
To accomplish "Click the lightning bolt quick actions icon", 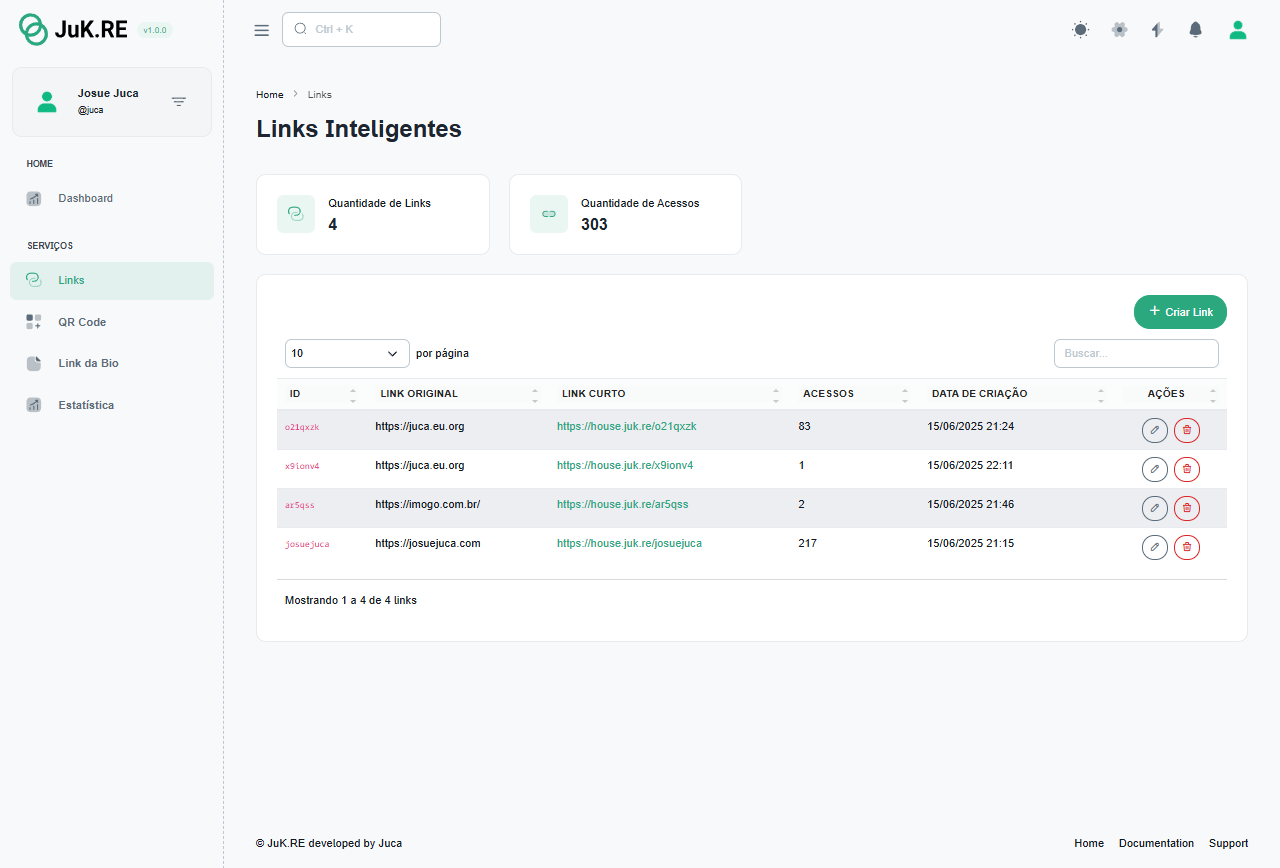I will coord(1157,30).
